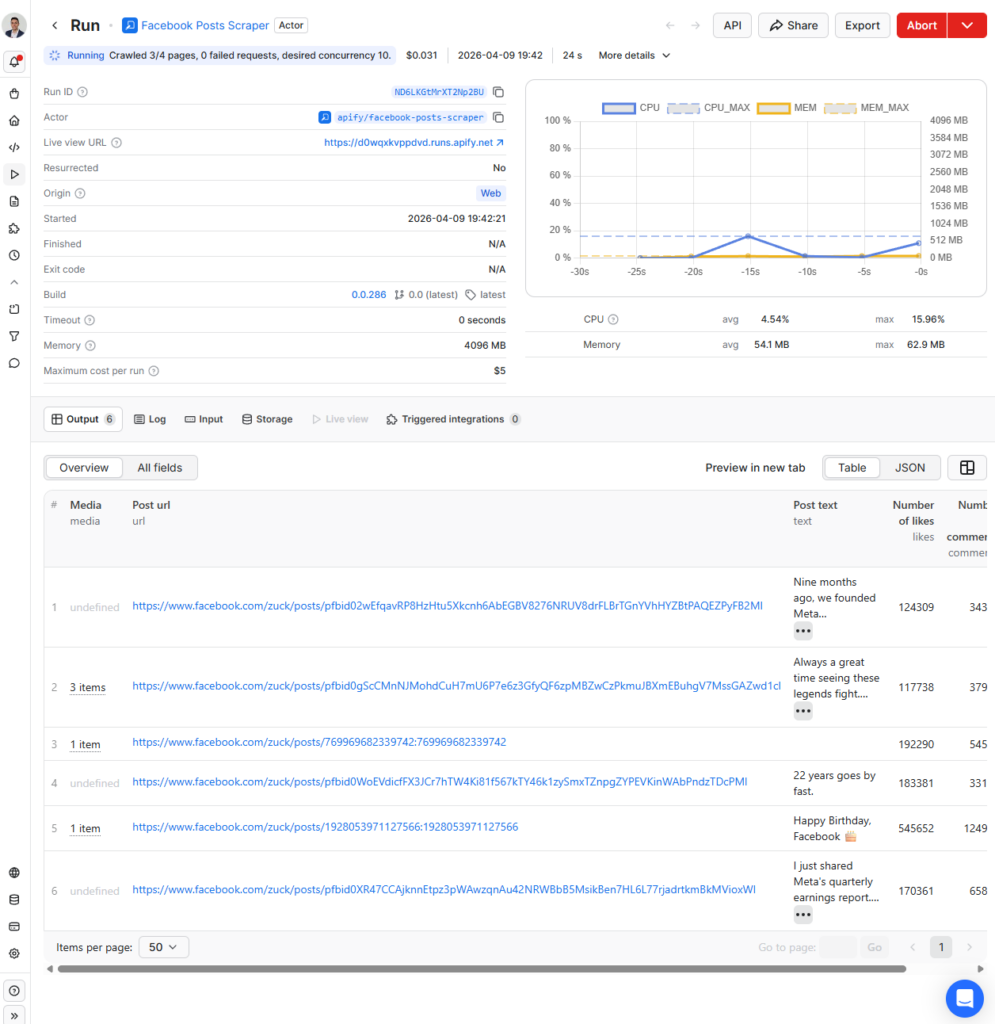Switch output to Table format
Image resolution: width=995 pixels, height=1024 pixels.
[852, 468]
